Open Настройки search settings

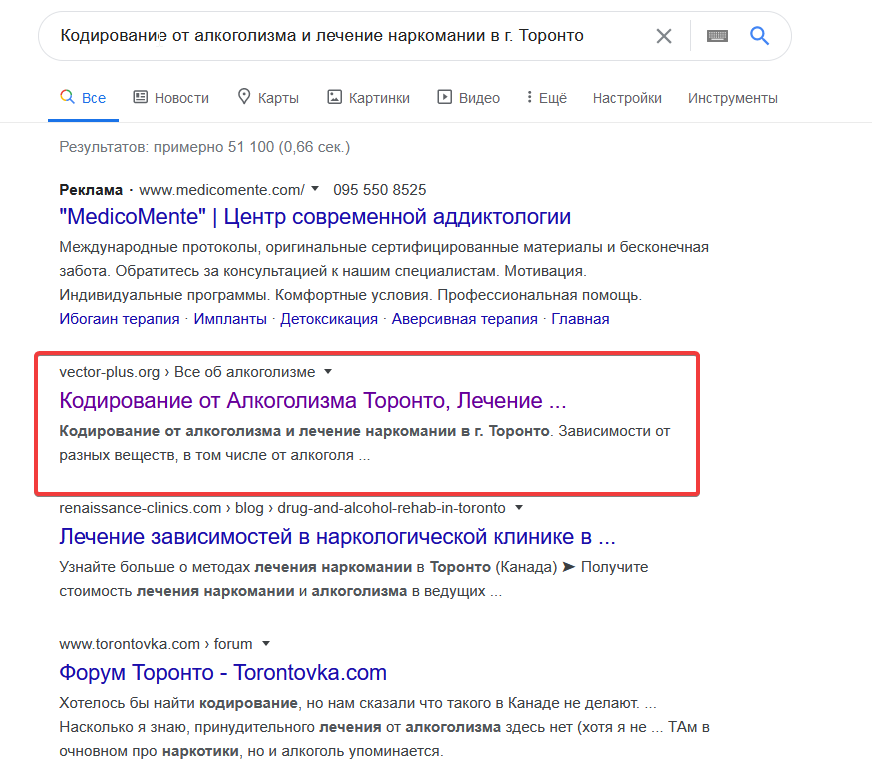point(627,98)
